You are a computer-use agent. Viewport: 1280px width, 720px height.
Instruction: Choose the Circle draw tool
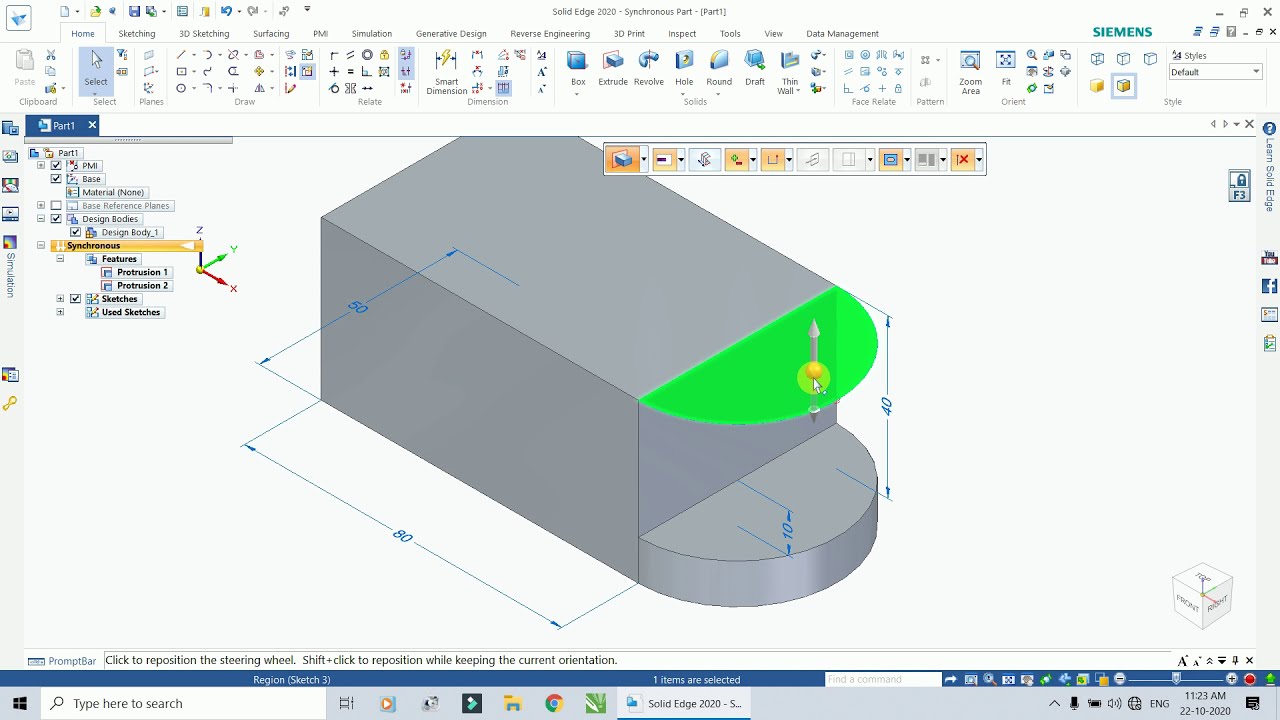click(x=181, y=89)
